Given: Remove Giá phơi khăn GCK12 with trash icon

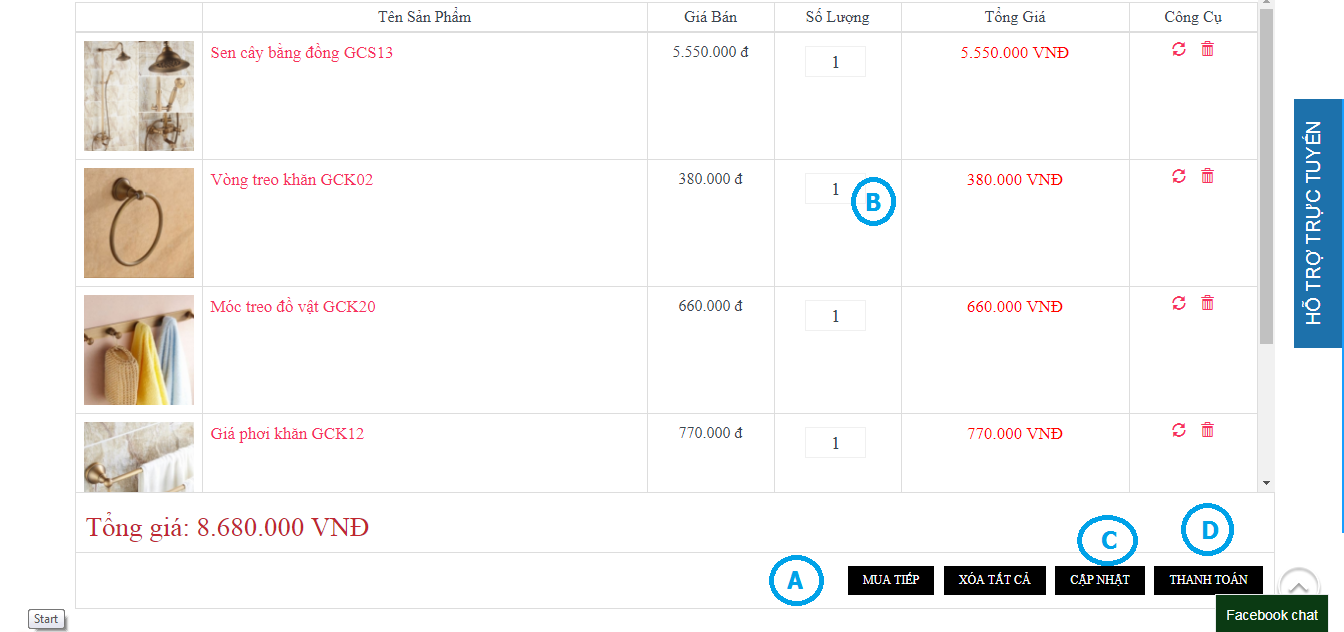Looking at the screenshot, I should click(1207, 430).
